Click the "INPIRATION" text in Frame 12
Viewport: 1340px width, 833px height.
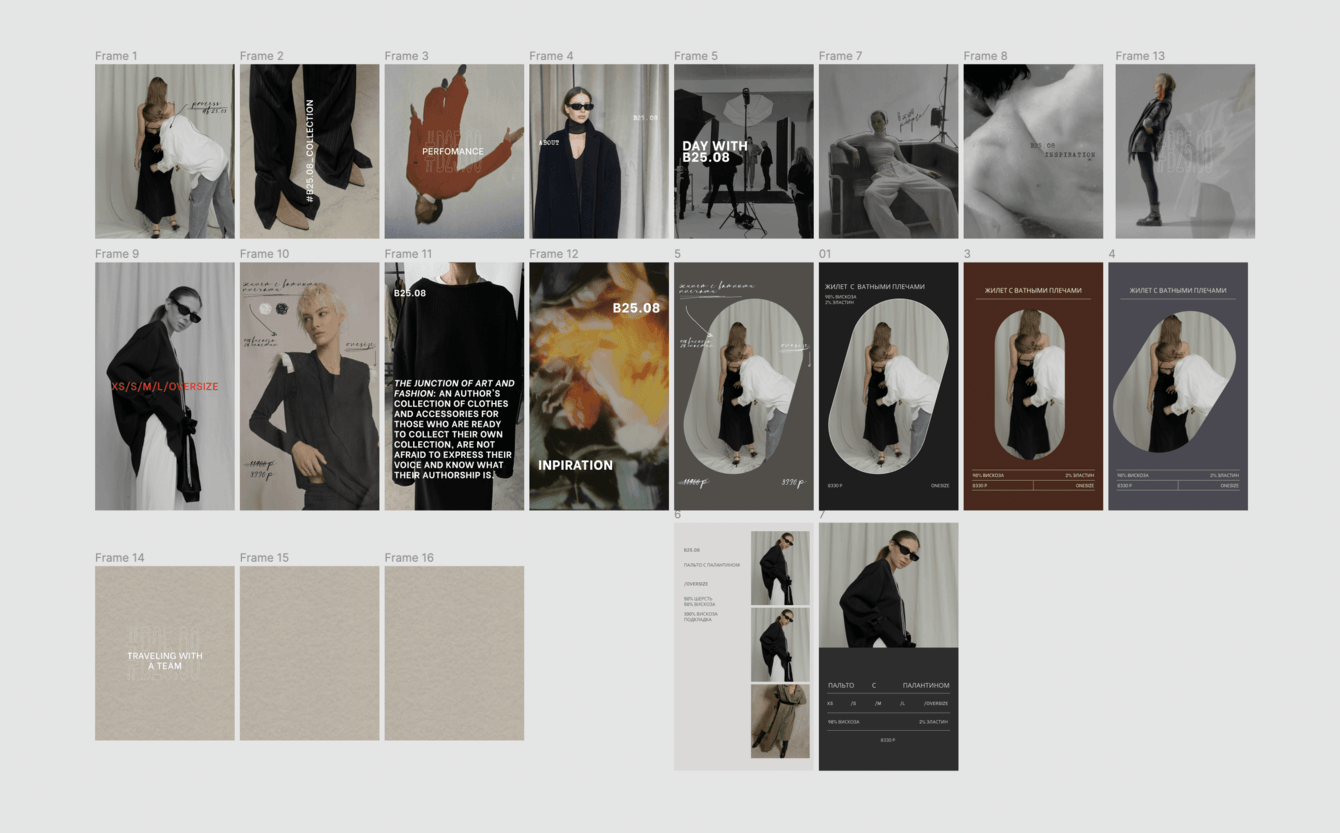click(576, 465)
